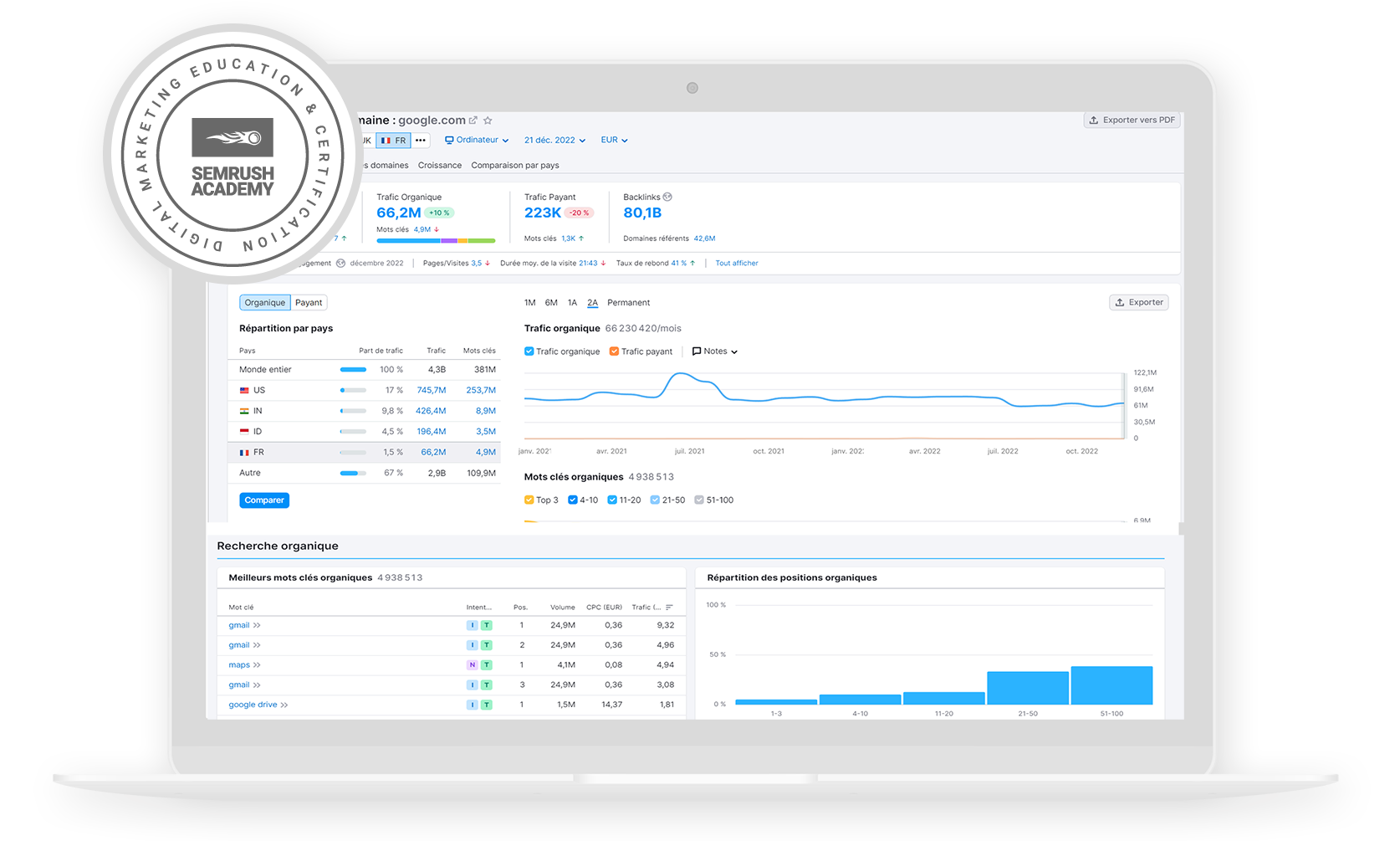Open the 21 déc. 2022 date dropdown
Screen dimensions: 1400x841
coord(554,141)
